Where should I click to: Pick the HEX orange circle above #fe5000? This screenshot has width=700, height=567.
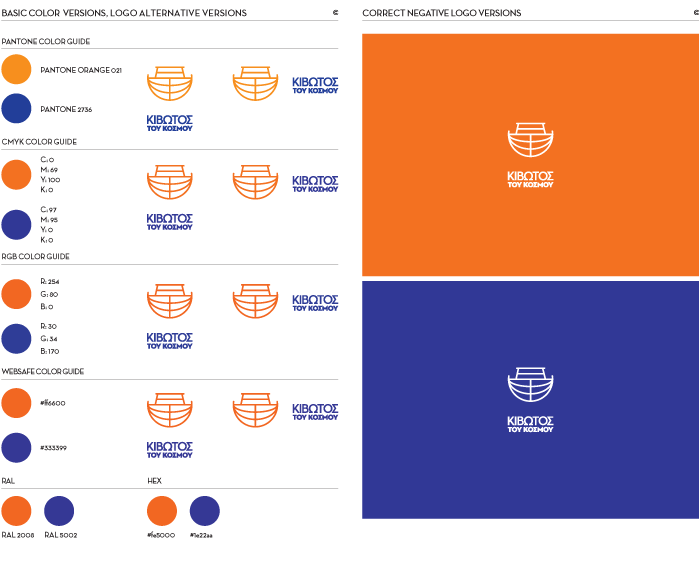point(162,511)
